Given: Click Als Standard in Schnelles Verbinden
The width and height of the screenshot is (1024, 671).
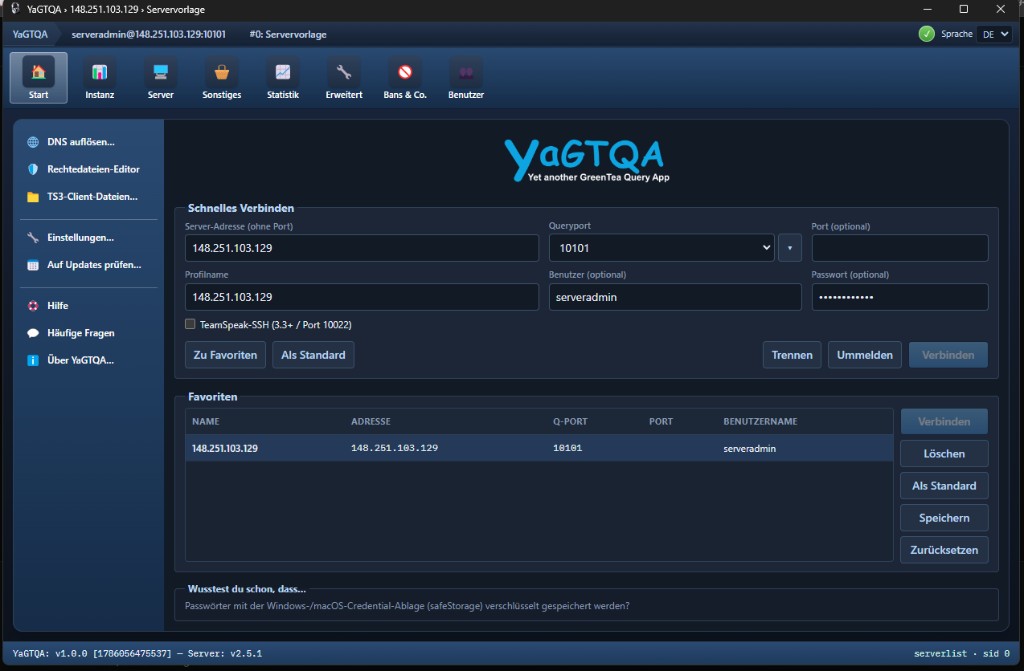Looking at the screenshot, I should [313, 355].
